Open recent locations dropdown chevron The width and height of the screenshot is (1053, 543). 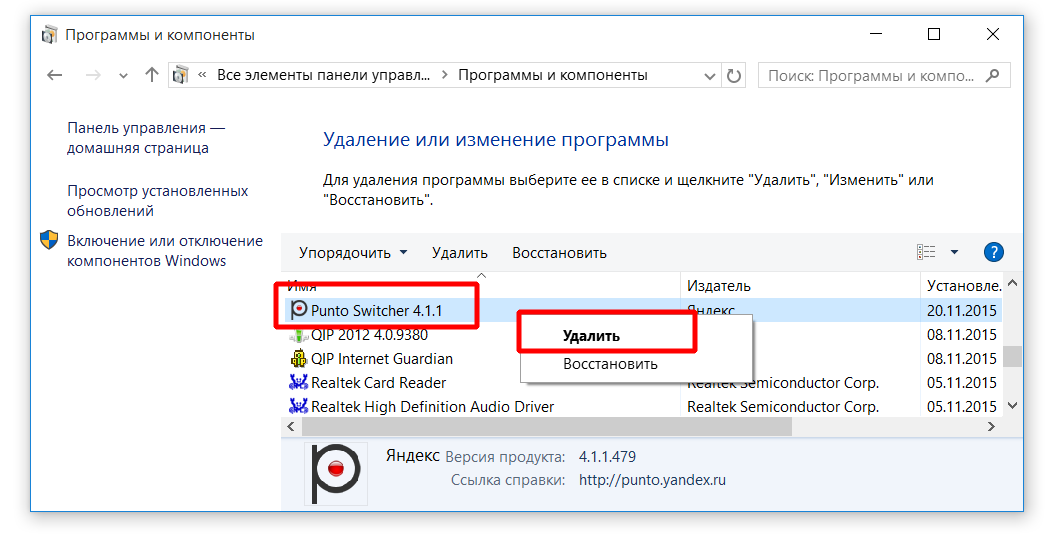(x=123, y=76)
